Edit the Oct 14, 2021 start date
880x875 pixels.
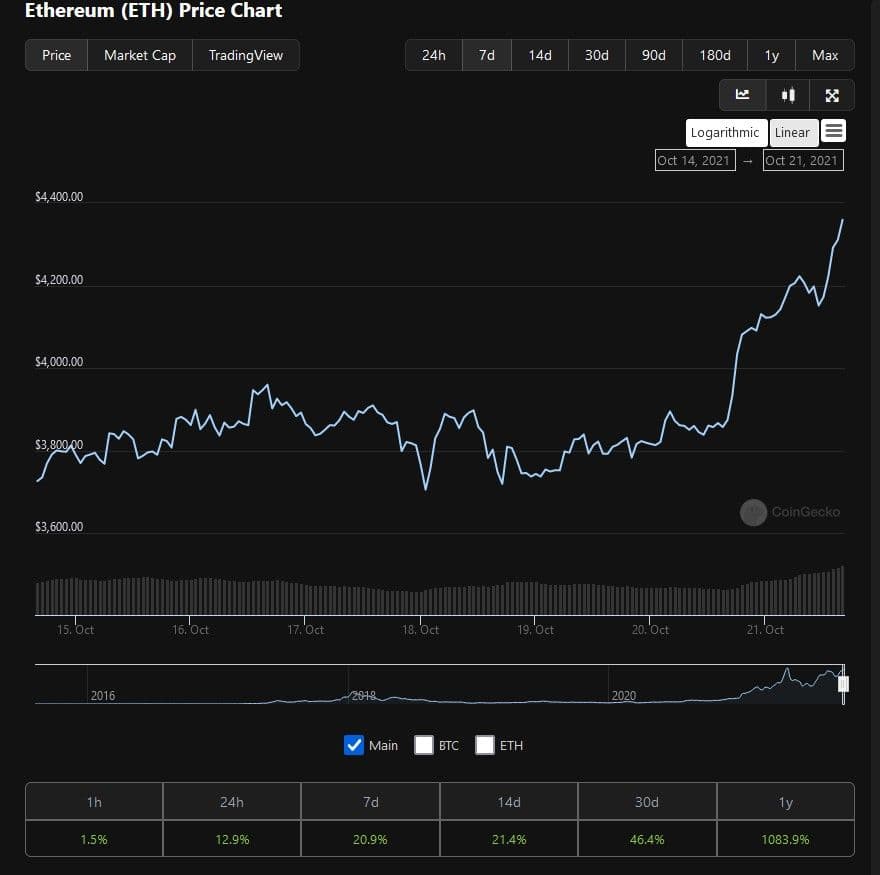pyautogui.click(x=695, y=160)
